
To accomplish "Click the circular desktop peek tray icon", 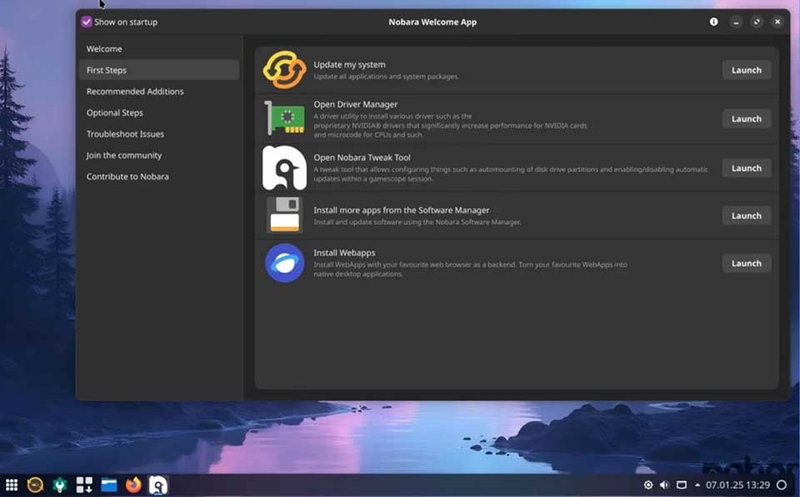I will [782, 485].
